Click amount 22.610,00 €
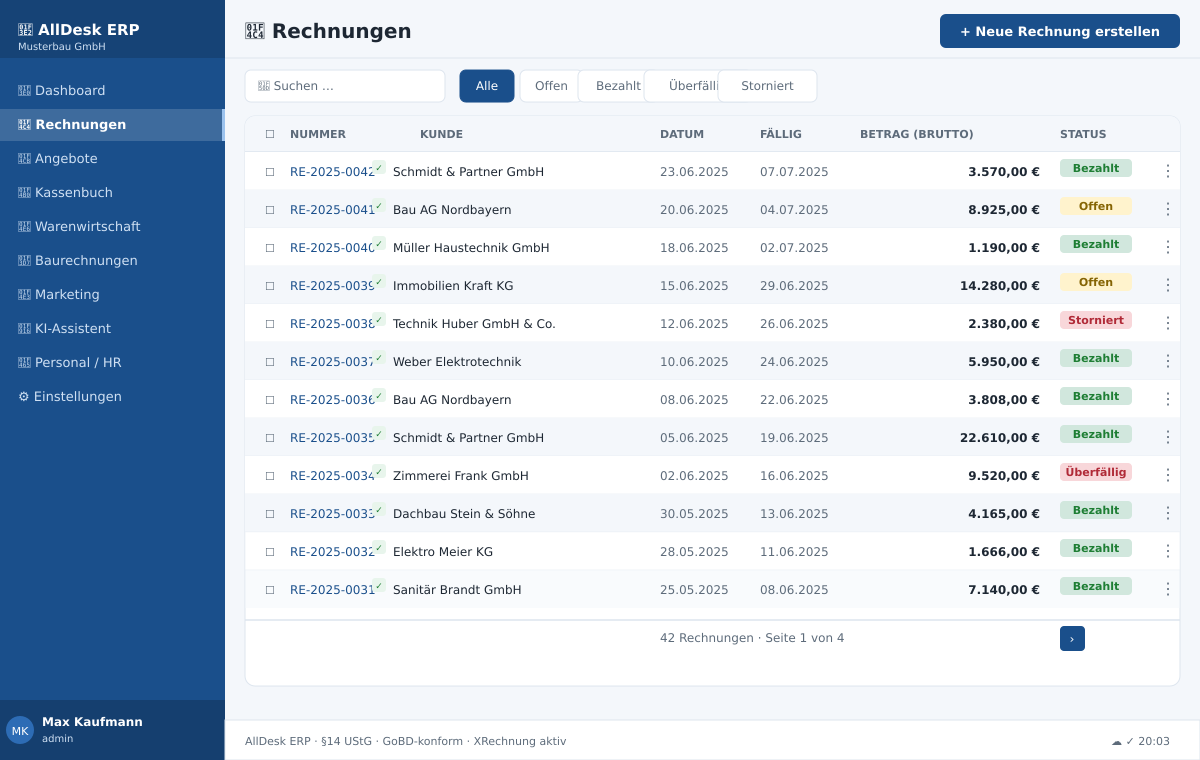Screen dimensions: 1200x760 click(1000, 438)
